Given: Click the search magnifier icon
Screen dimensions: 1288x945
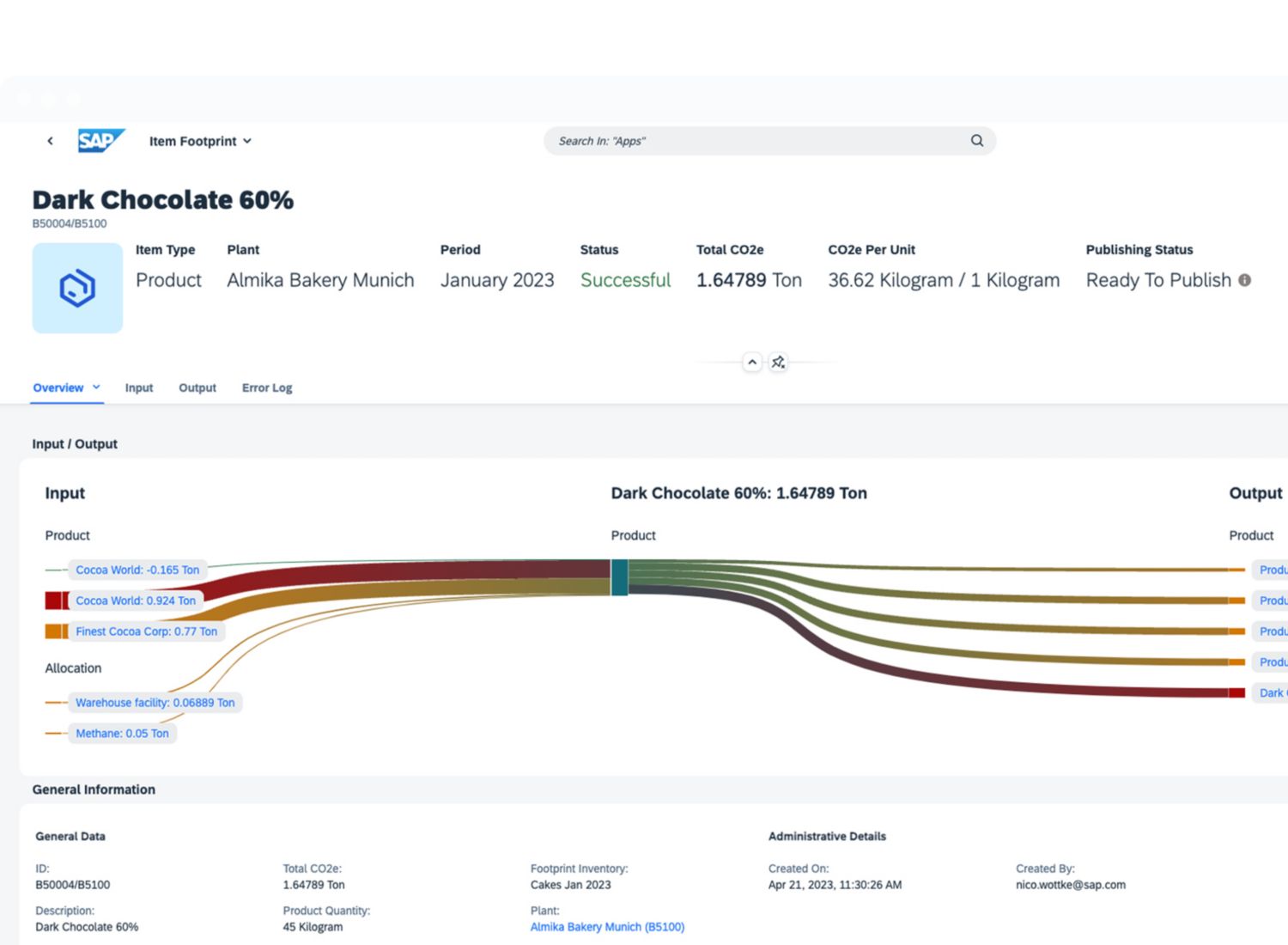Looking at the screenshot, I should [x=976, y=141].
